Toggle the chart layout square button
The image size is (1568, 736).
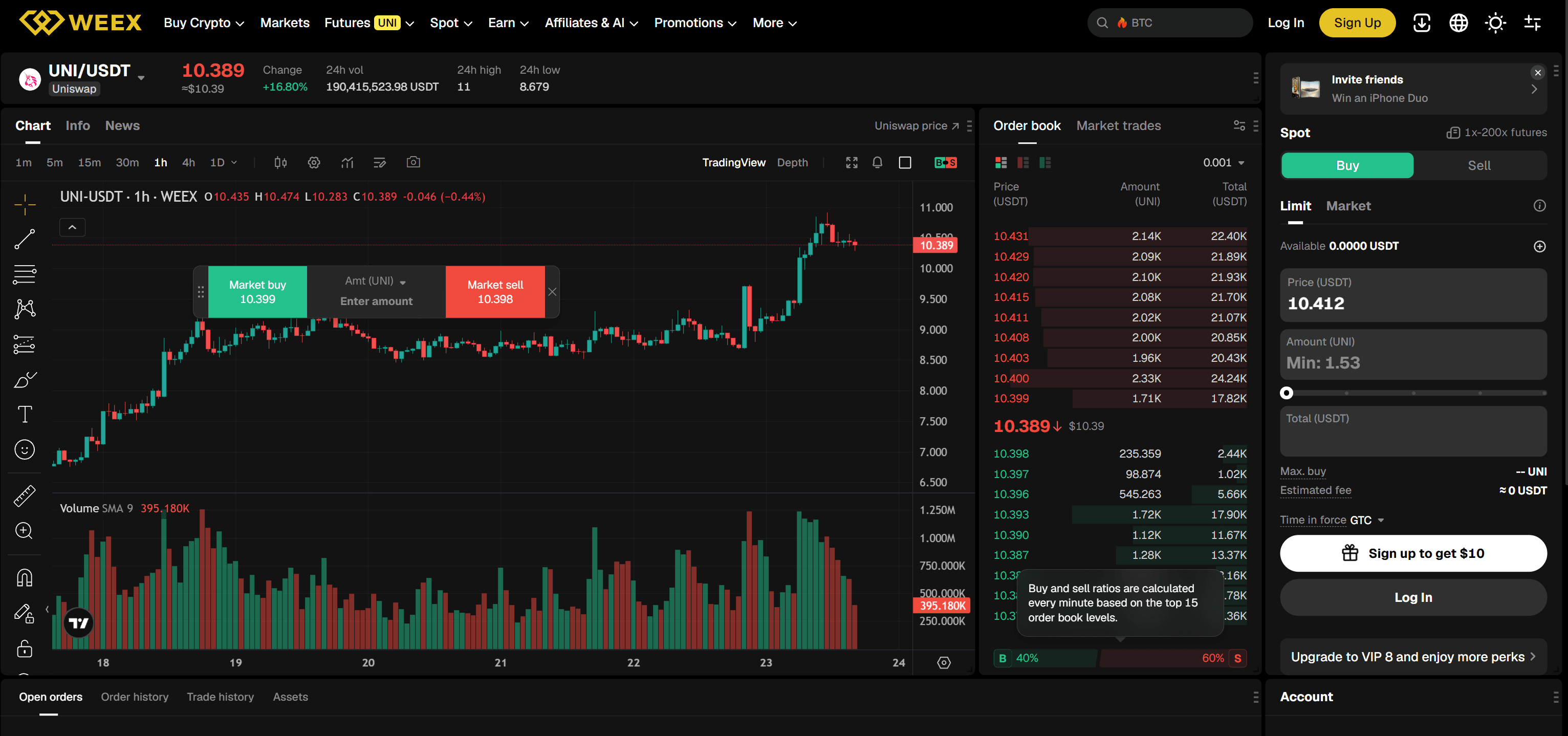coord(905,163)
